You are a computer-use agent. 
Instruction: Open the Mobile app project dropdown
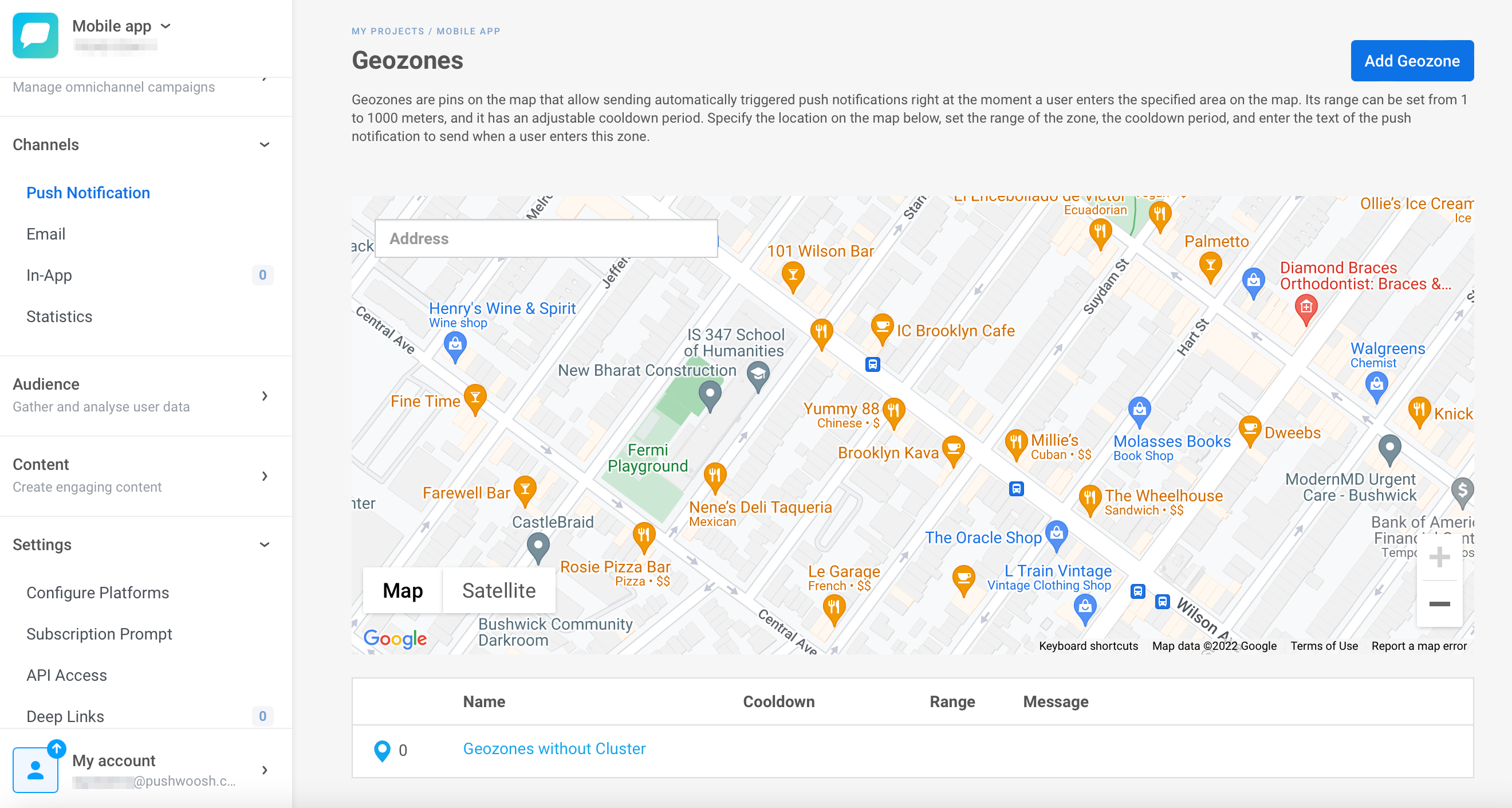pos(166,26)
